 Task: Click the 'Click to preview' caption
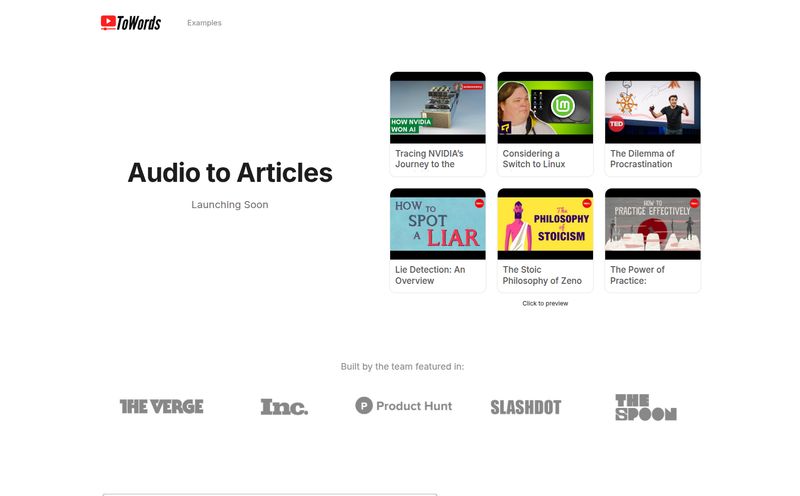click(x=545, y=303)
